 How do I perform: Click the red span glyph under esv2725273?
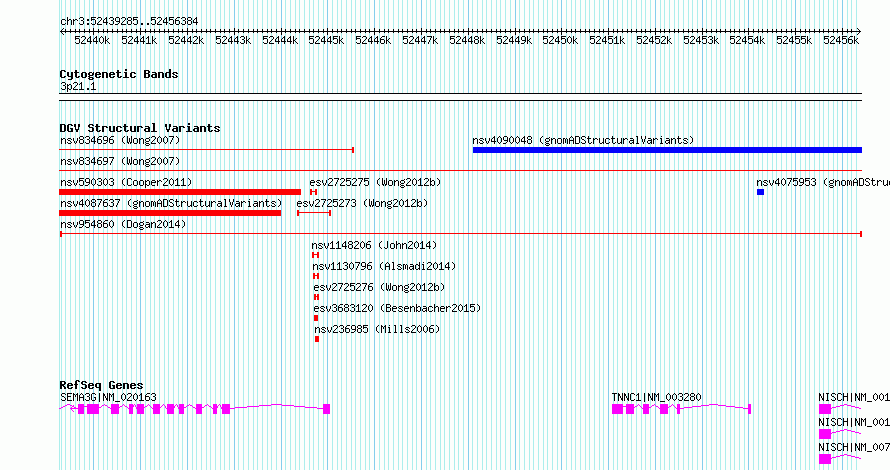coord(314,213)
